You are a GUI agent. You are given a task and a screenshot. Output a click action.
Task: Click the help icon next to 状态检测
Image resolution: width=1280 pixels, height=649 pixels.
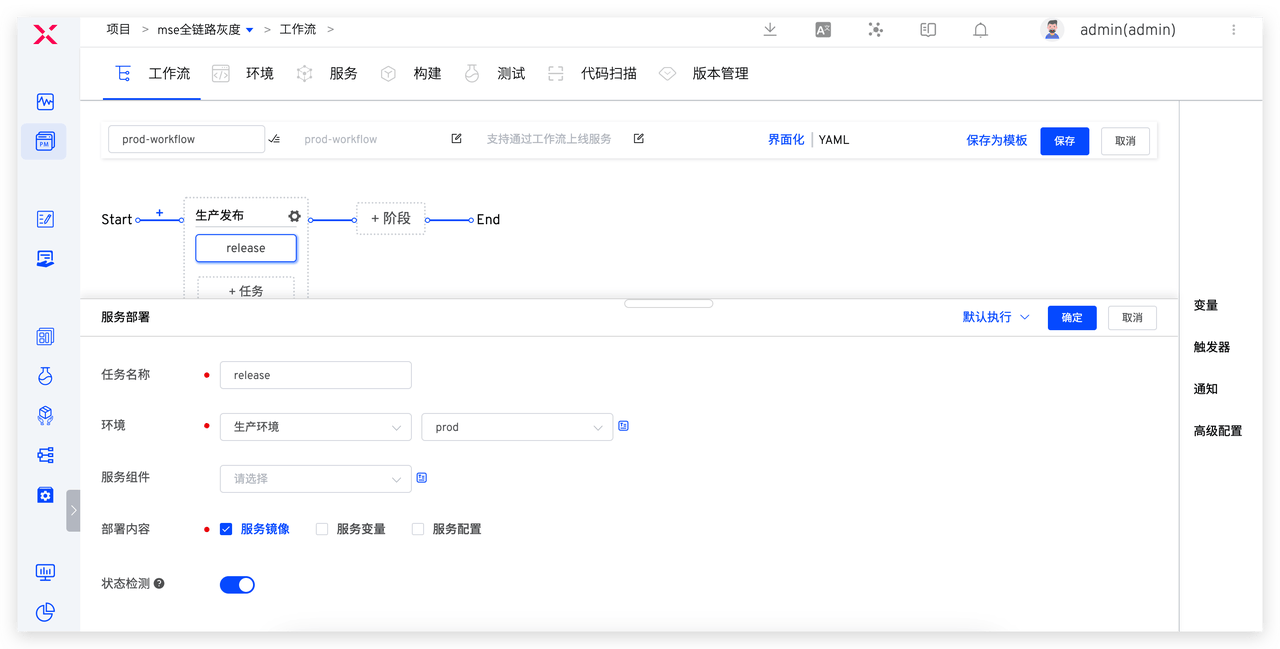(x=159, y=583)
